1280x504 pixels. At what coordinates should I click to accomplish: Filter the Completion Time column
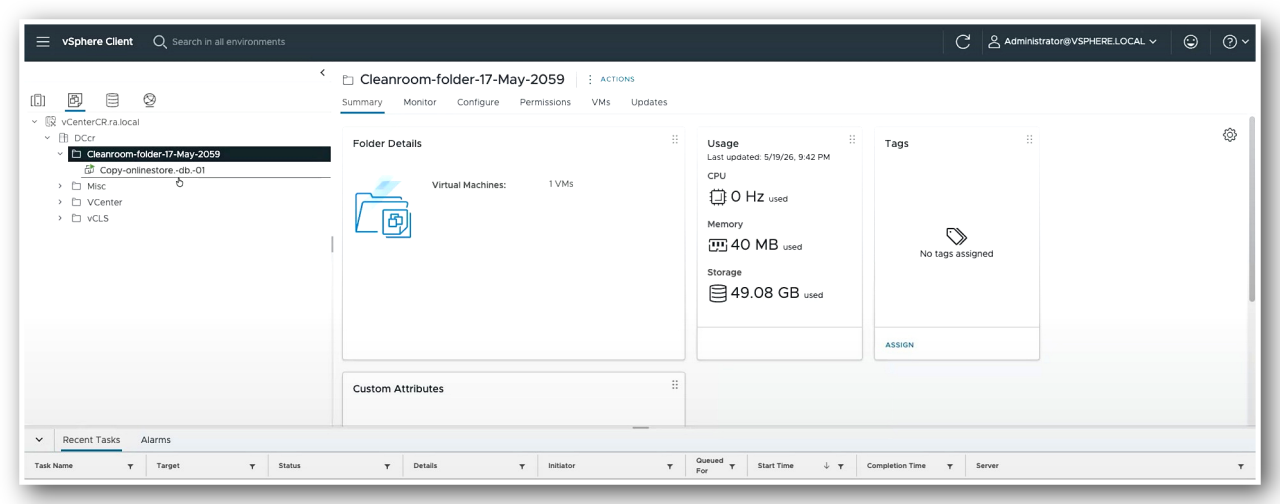pos(949,467)
